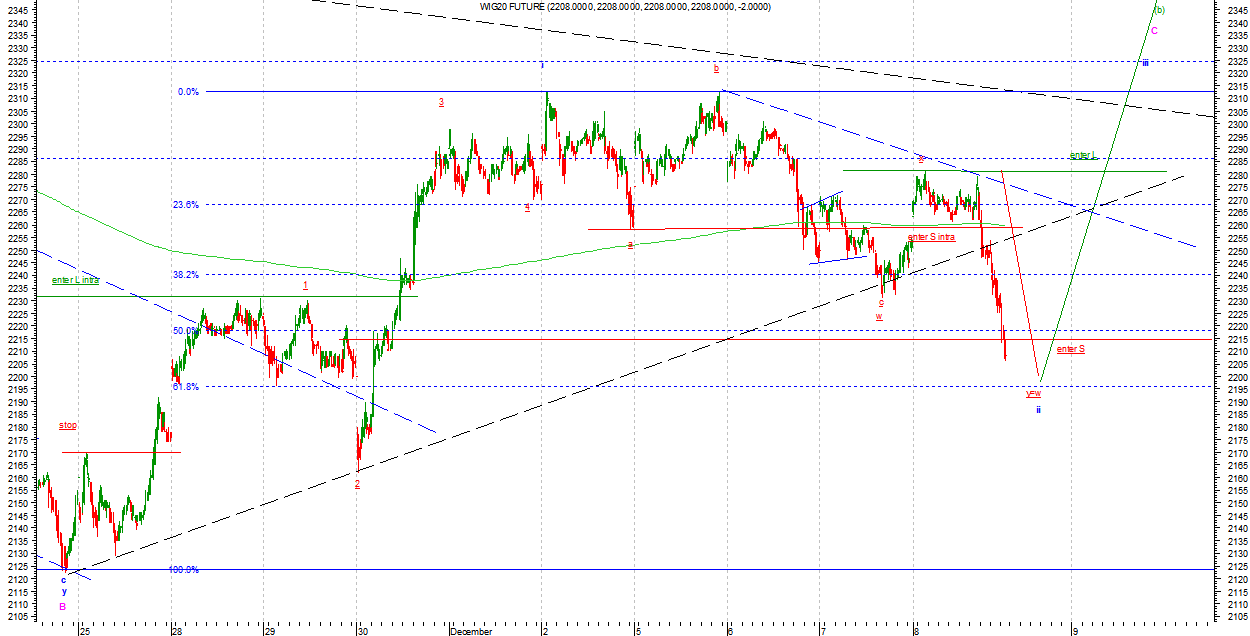
Task: Click the magenta B wave label
Action: 62,606
